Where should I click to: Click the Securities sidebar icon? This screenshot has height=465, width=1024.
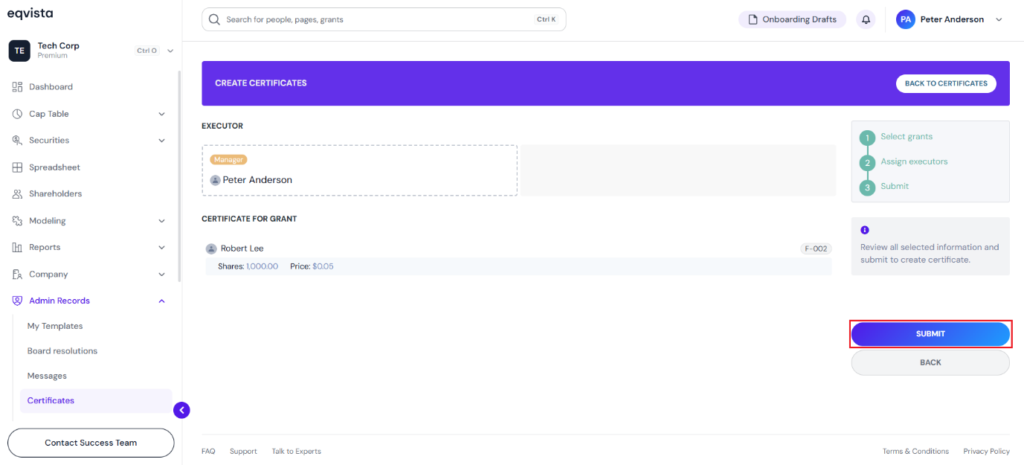pyautogui.click(x=18, y=140)
